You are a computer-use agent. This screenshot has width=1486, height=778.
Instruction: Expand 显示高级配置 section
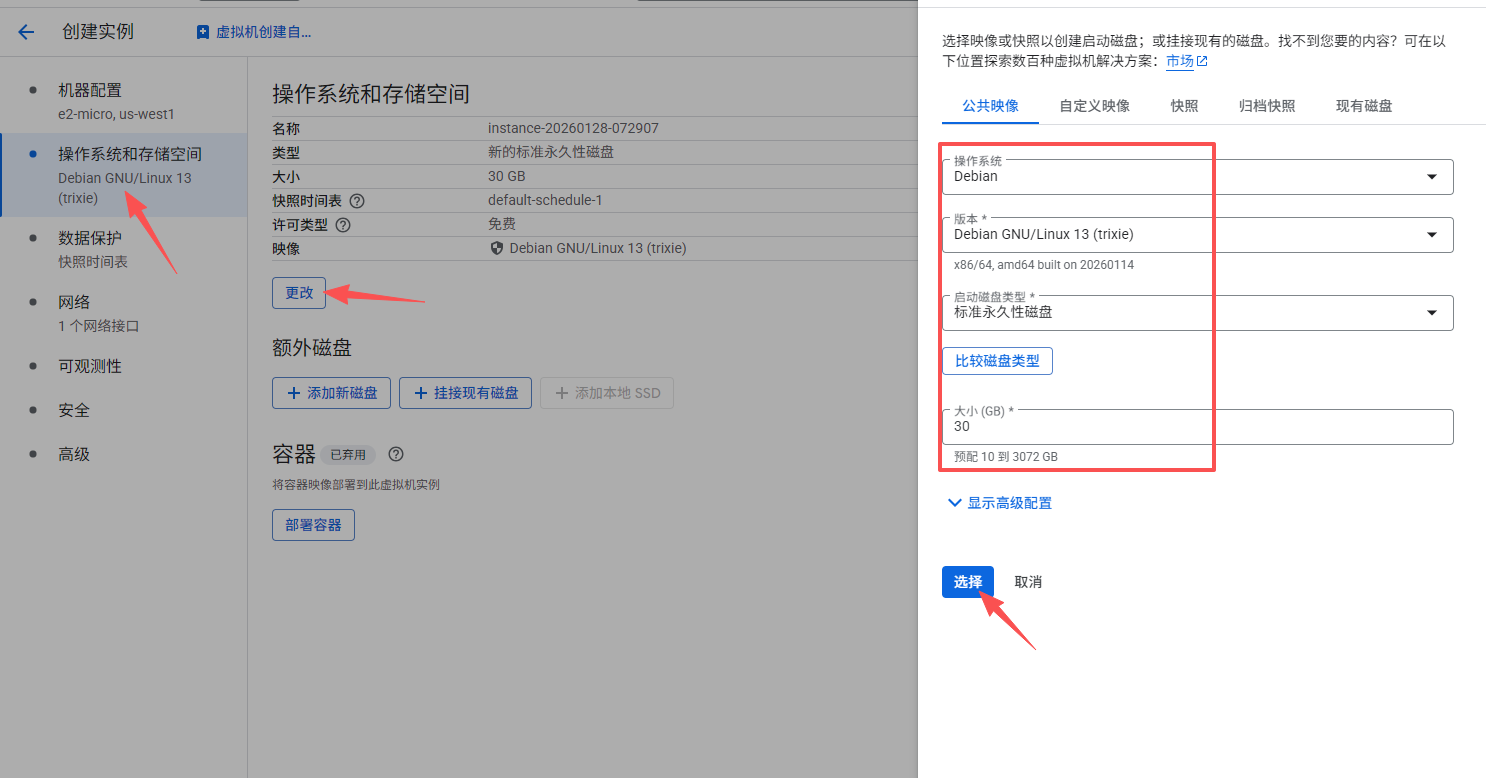(x=999, y=503)
